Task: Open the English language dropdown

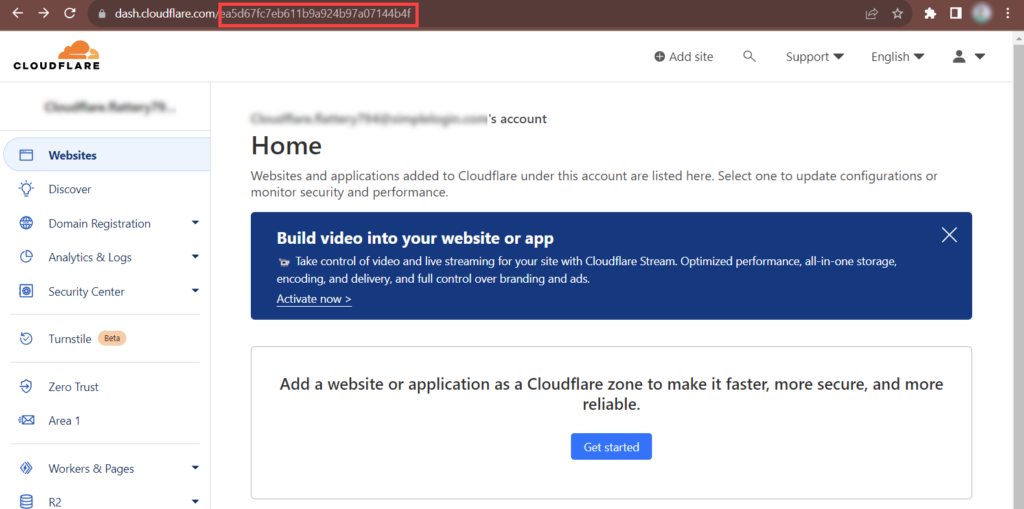Action: pyautogui.click(x=897, y=57)
